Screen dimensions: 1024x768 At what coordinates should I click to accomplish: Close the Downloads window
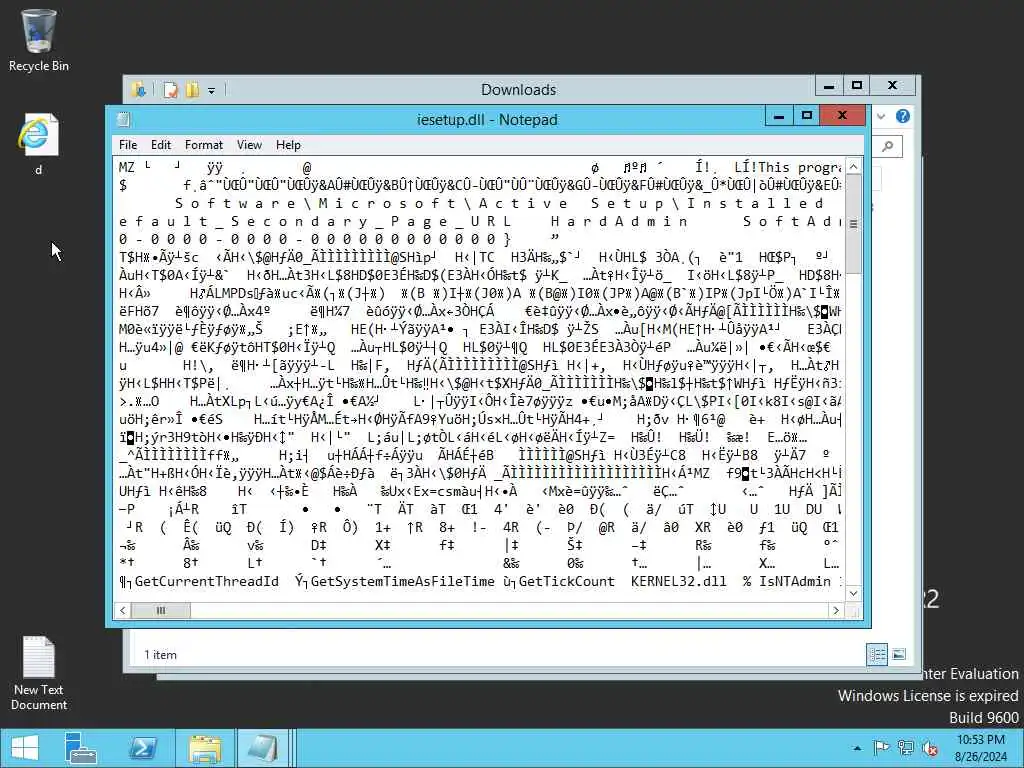click(x=893, y=86)
